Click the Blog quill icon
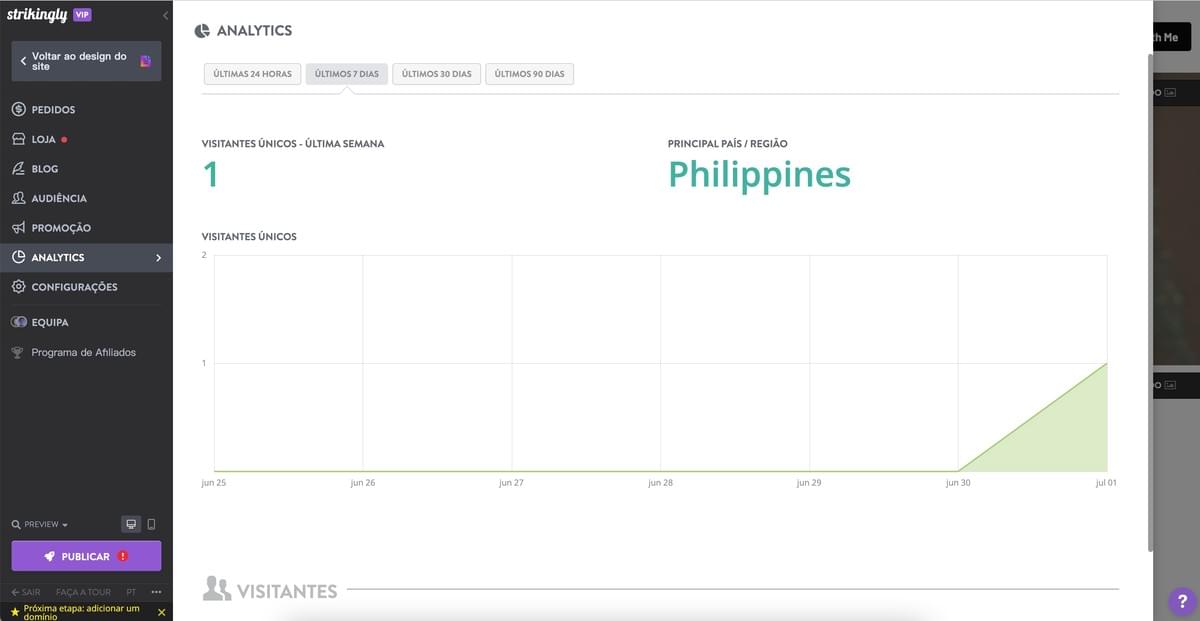This screenshot has width=1200, height=621. [18, 169]
